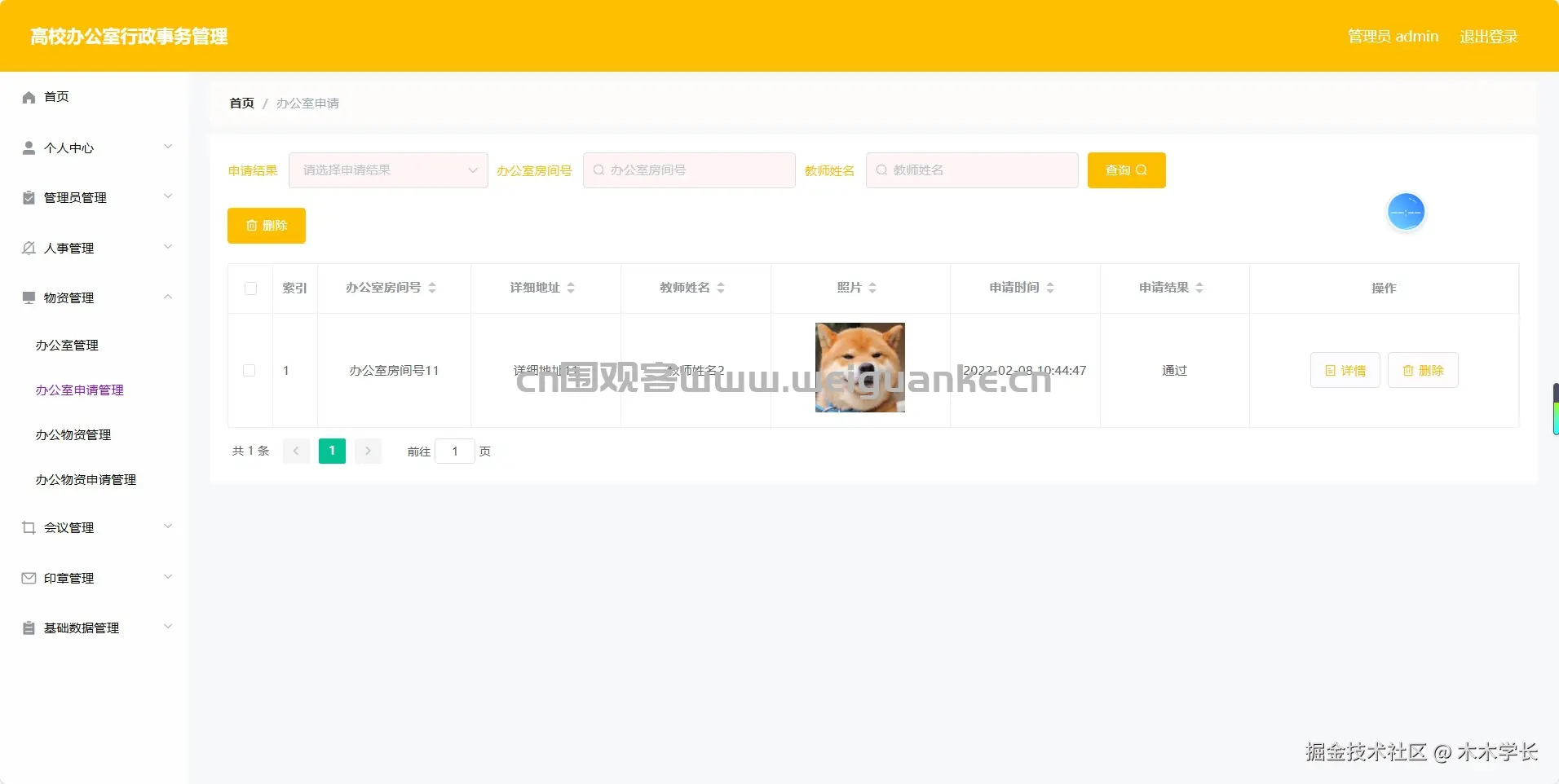Sort by 教师姓名 column arrows
The image size is (1559, 784).
coord(721,288)
